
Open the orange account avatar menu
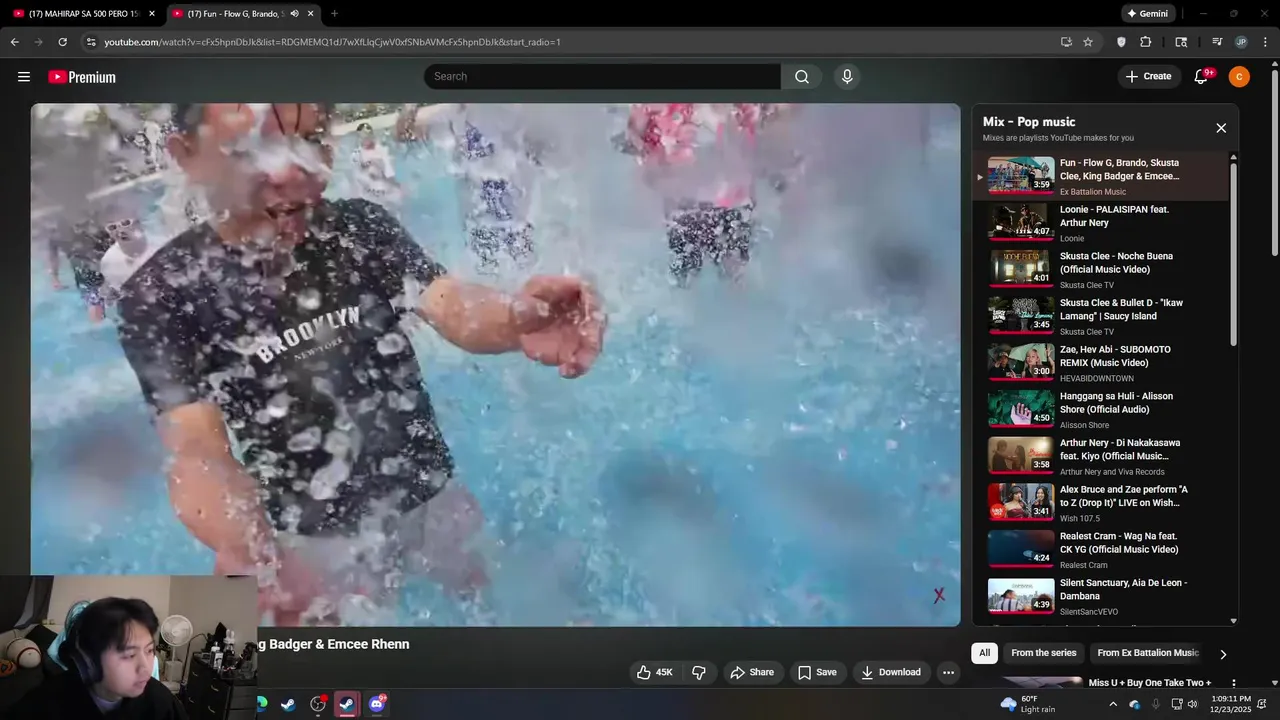point(1239,77)
